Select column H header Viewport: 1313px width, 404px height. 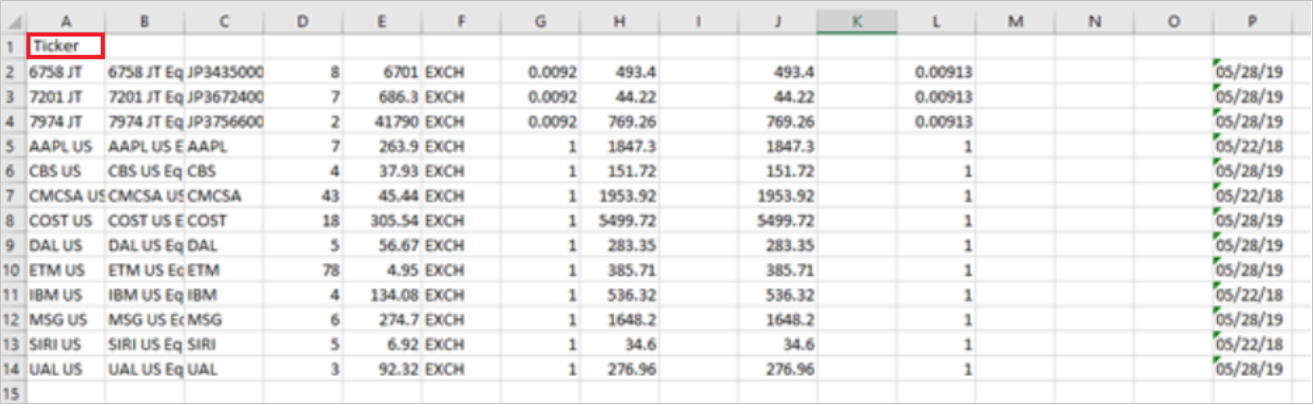619,22
